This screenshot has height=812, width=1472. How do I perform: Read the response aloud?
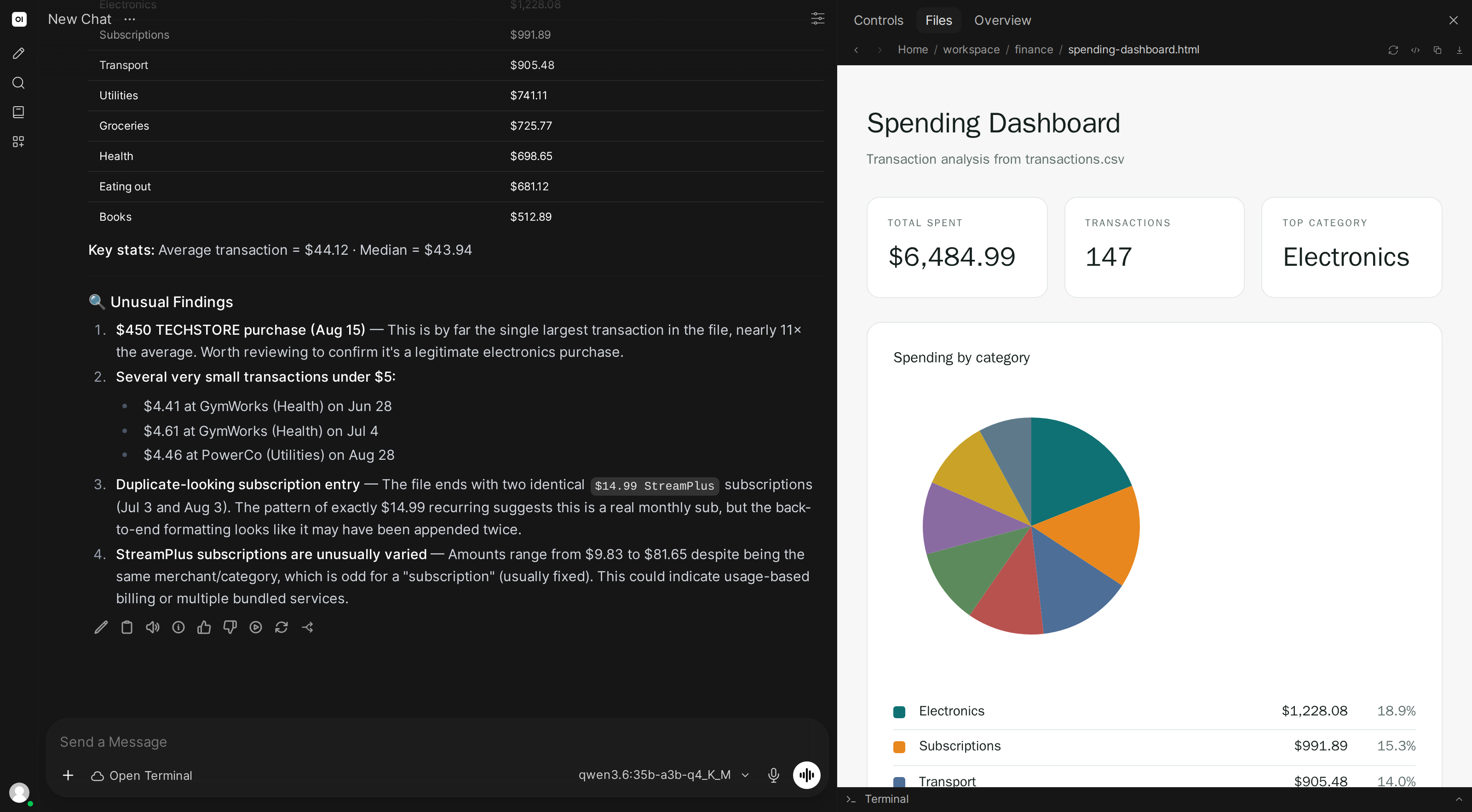[x=153, y=628]
